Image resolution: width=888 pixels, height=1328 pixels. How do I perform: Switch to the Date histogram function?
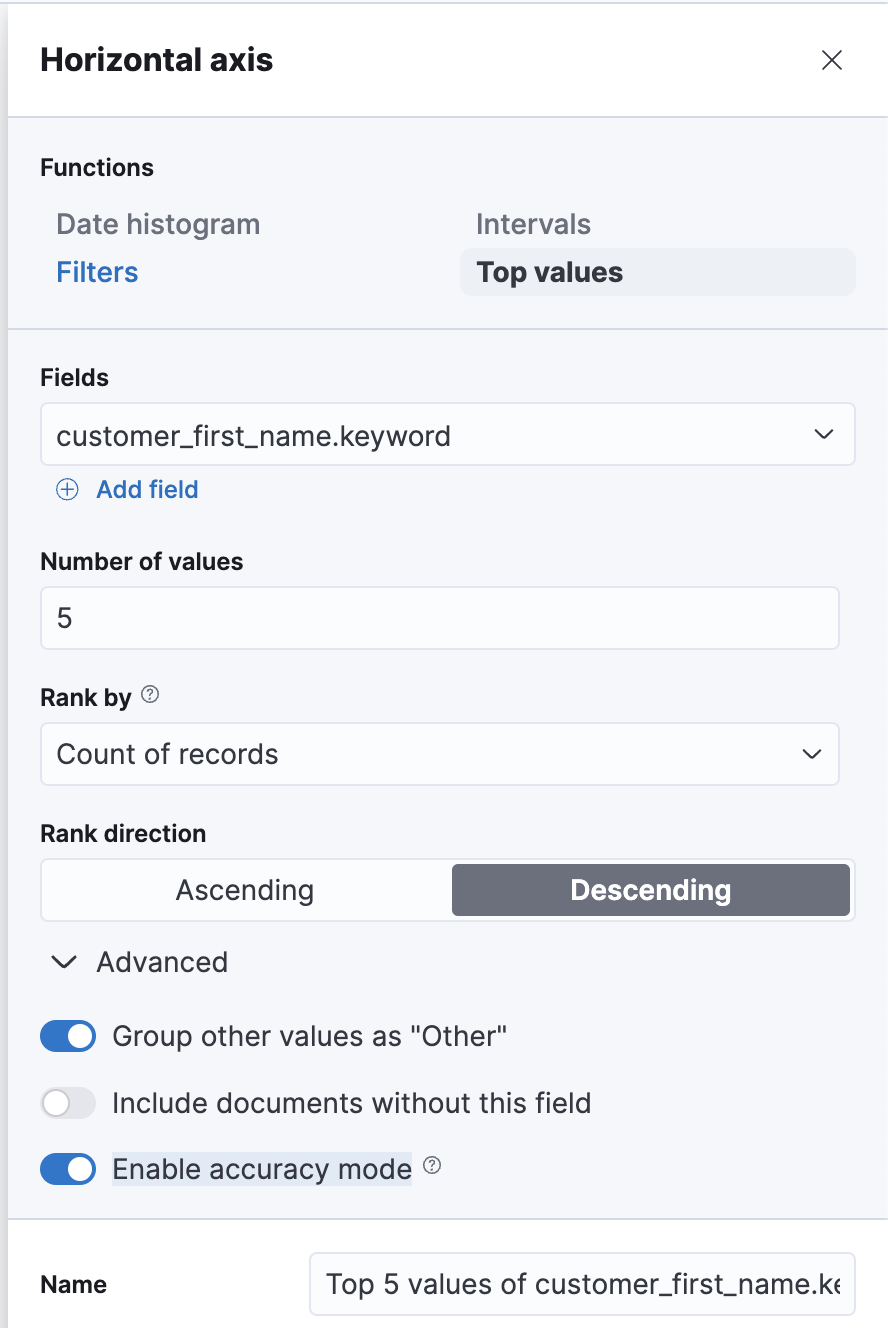[157, 224]
